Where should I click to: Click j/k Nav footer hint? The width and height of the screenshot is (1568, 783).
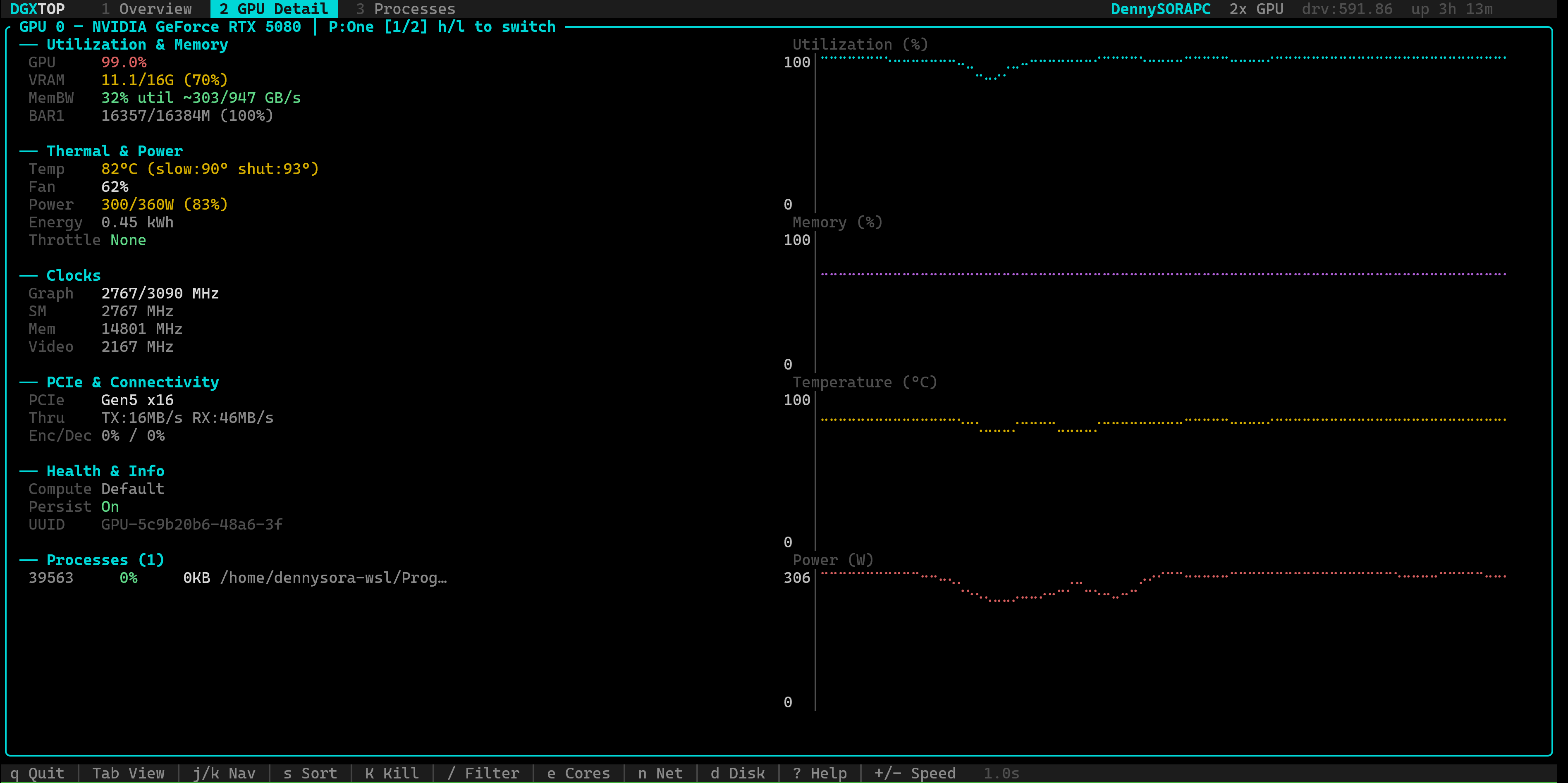pyautogui.click(x=224, y=773)
